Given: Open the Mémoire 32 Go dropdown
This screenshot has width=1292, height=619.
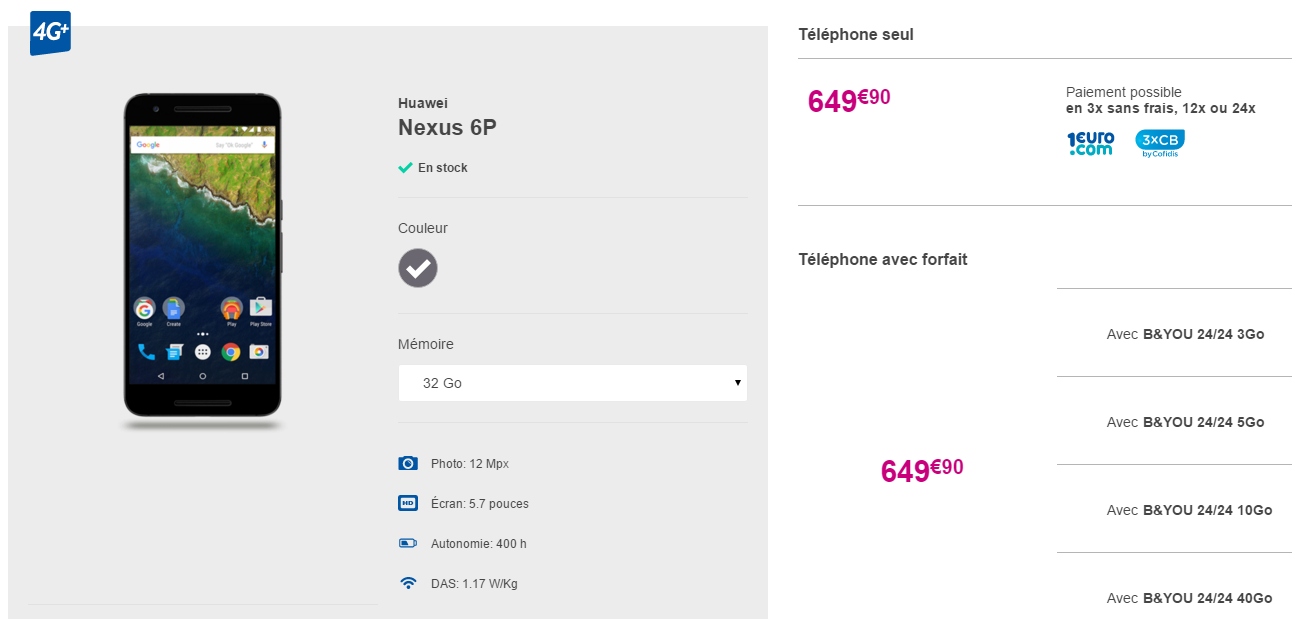Looking at the screenshot, I should [x=572, y=383].
